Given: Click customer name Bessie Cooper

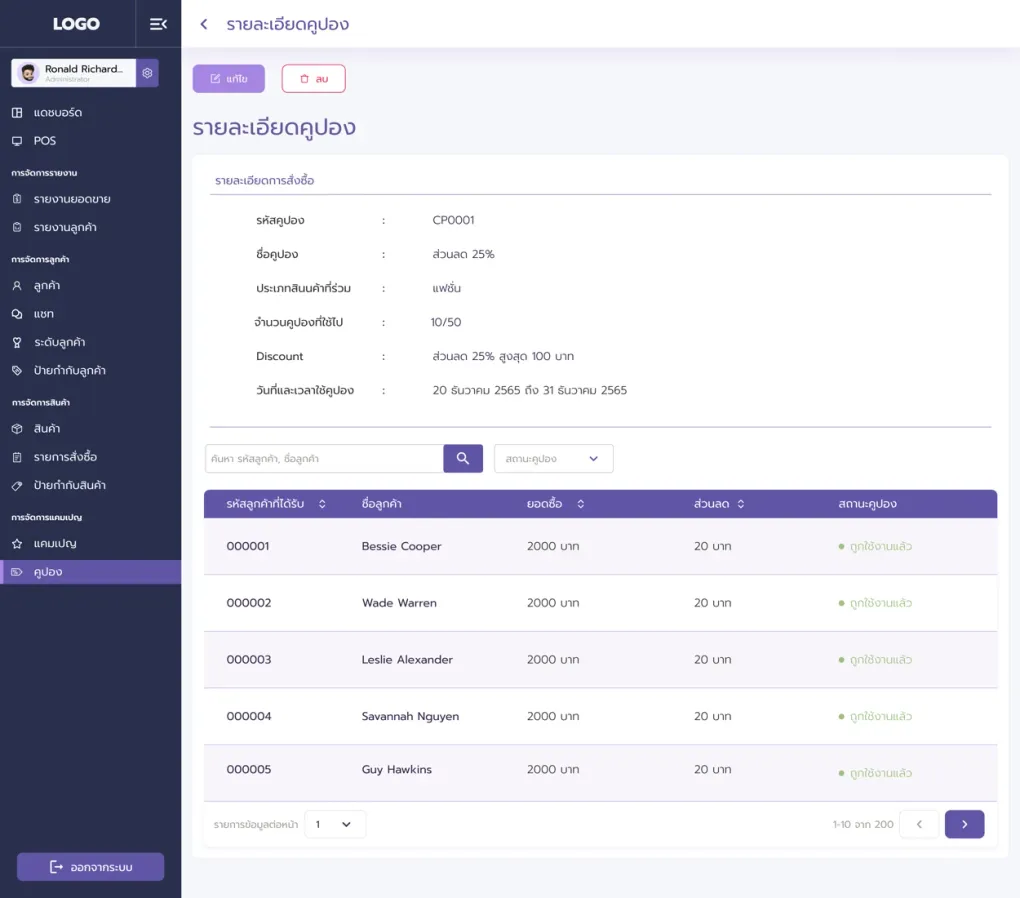Looking at the screenshot, I should click(x=401, y=546).
